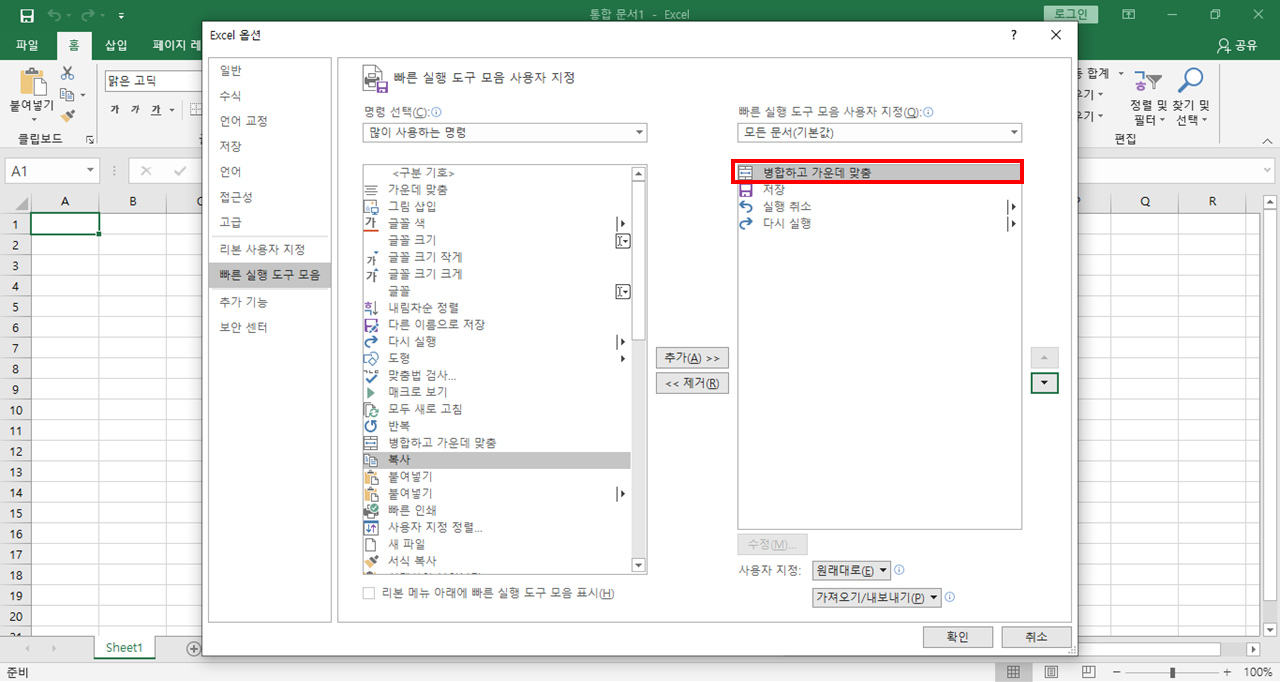This screenshot has width=1280, height=682.
Task: Click the 취소 button
Action: coord(1036,637)
